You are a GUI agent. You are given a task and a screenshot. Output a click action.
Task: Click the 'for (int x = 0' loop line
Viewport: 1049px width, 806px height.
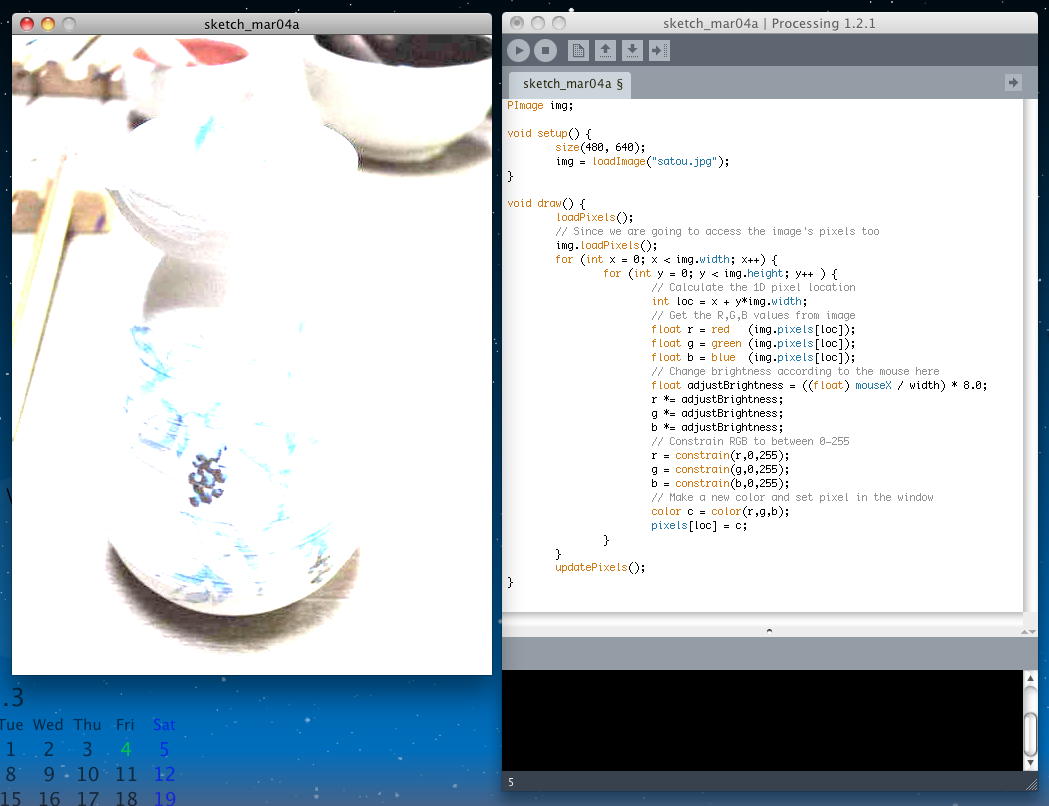point(666,260)
